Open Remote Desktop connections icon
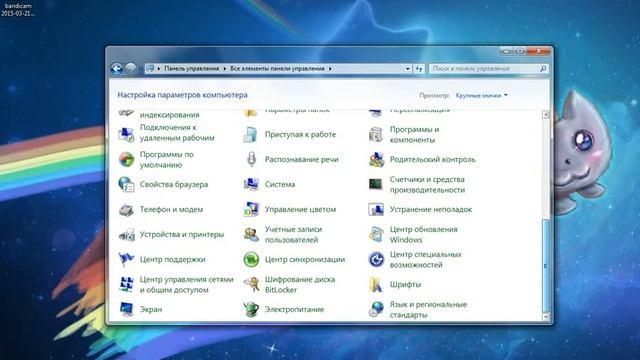This screenshot has width=640, height=360. point(126,134)
